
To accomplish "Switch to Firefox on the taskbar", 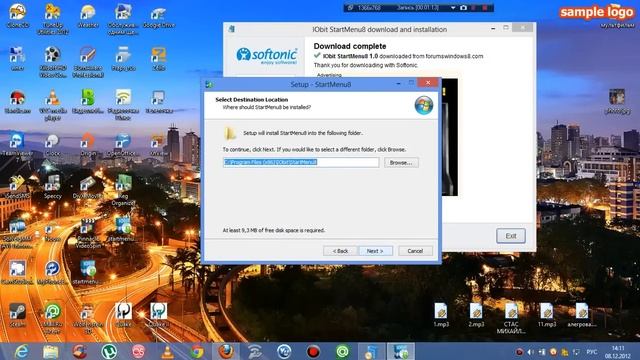I will pyautogui.click(x=226, y=351).
